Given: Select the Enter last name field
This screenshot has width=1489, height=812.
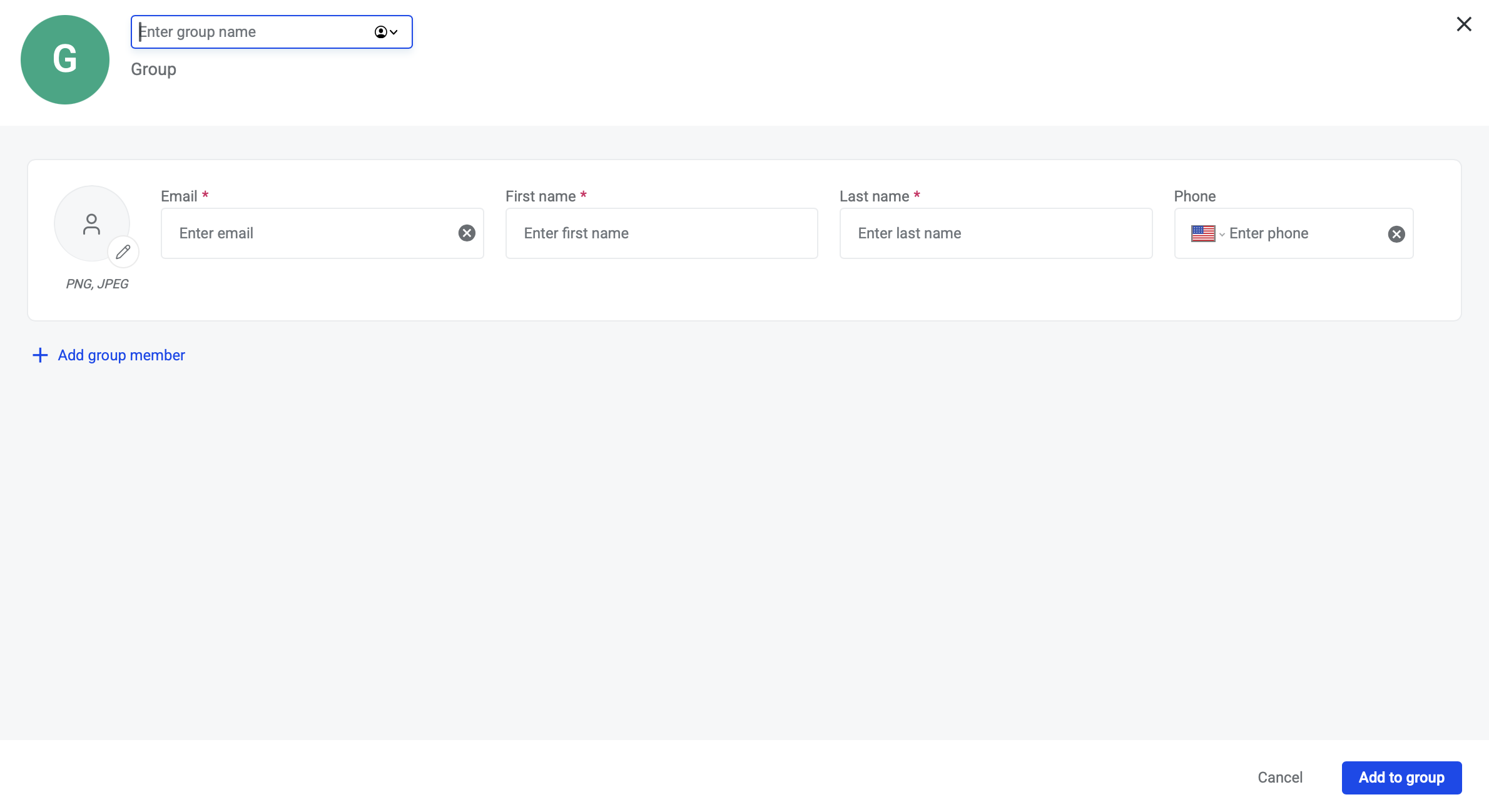Looking at the screenshot, I should pyautogui.click(x=995, y=233).
